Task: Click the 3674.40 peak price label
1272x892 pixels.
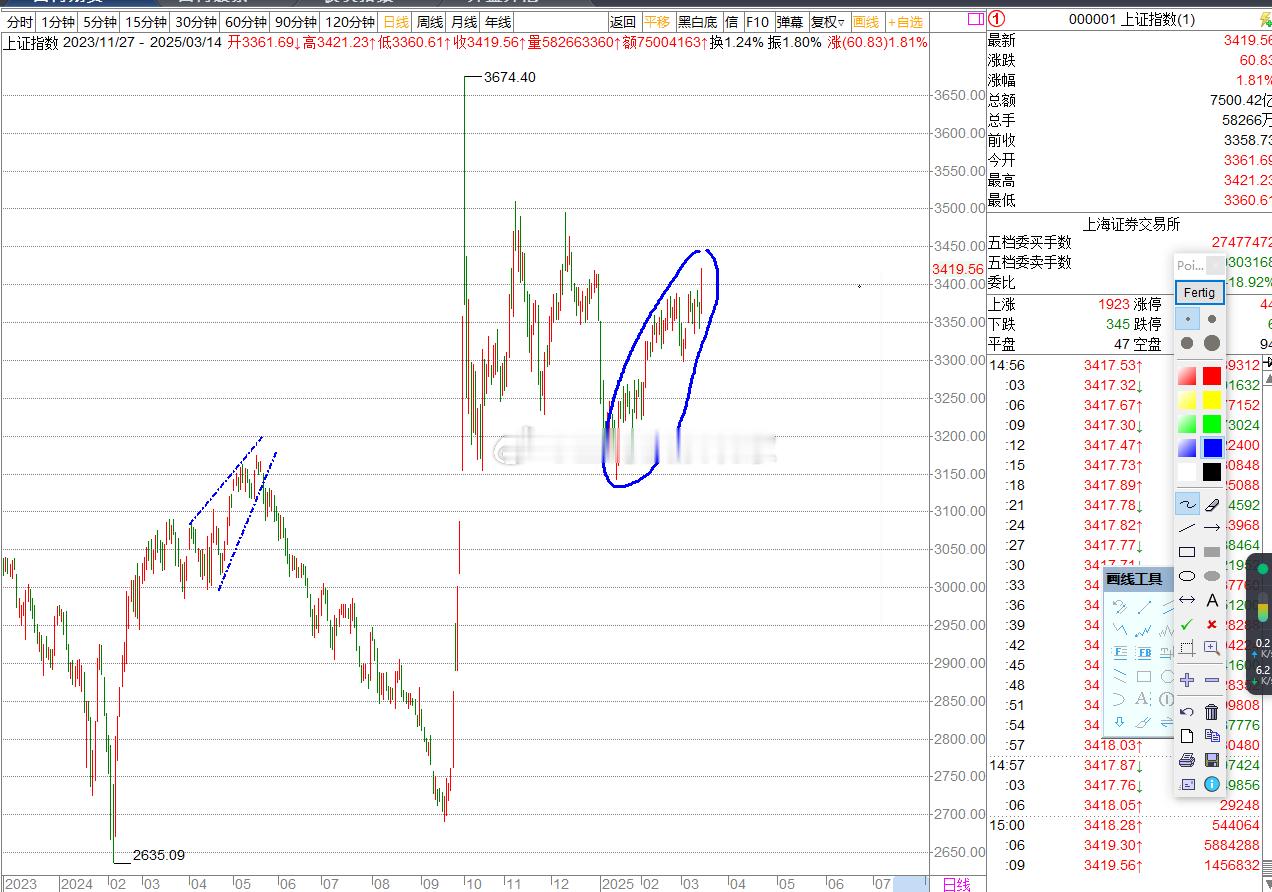Action: (x=509, y=77)
